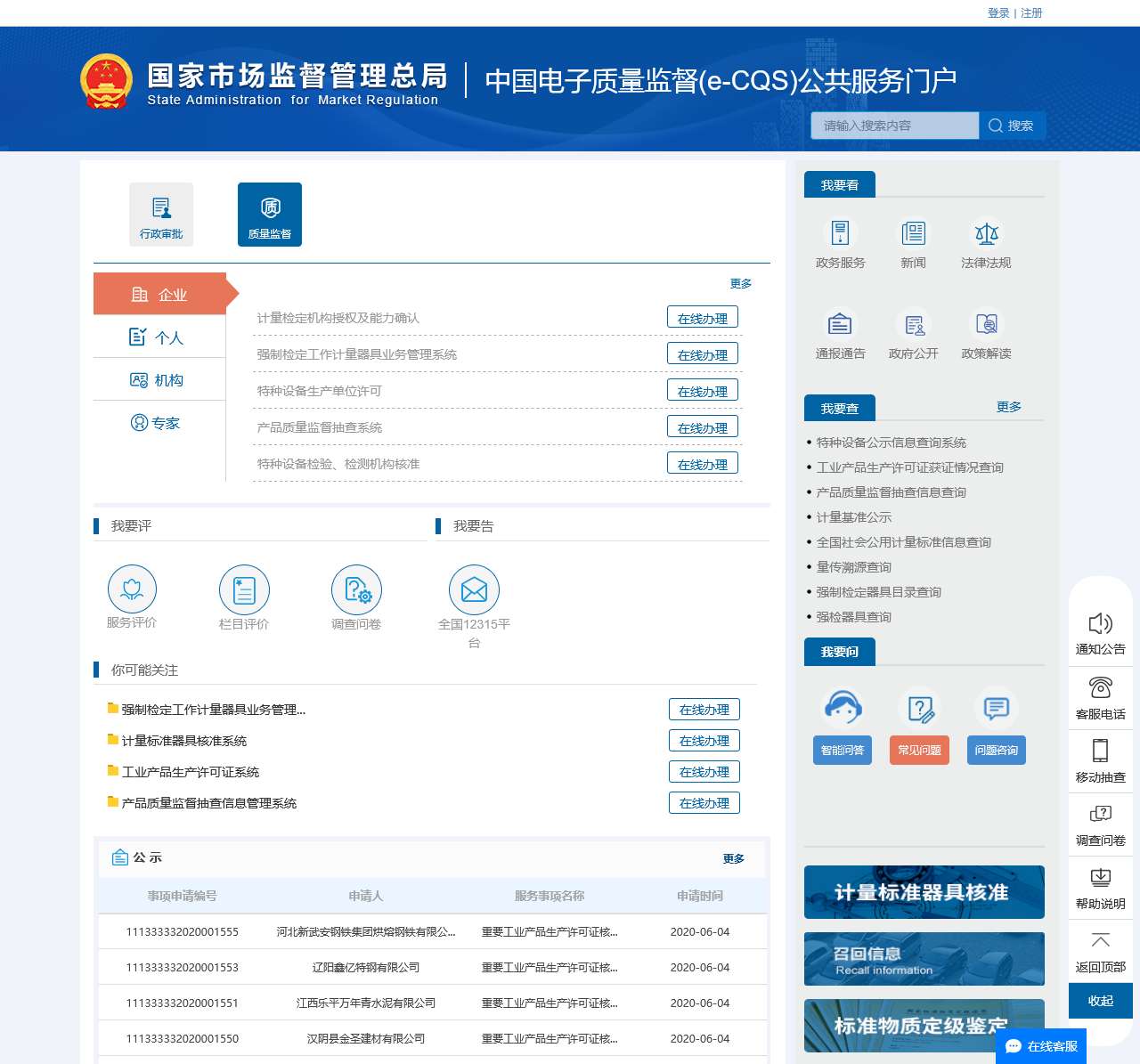The height and width of the screenshot is (1064, 1140).
Task: Click 在线办理 for 特种设备检验、检测机构核准
Action: click(703, 464)
